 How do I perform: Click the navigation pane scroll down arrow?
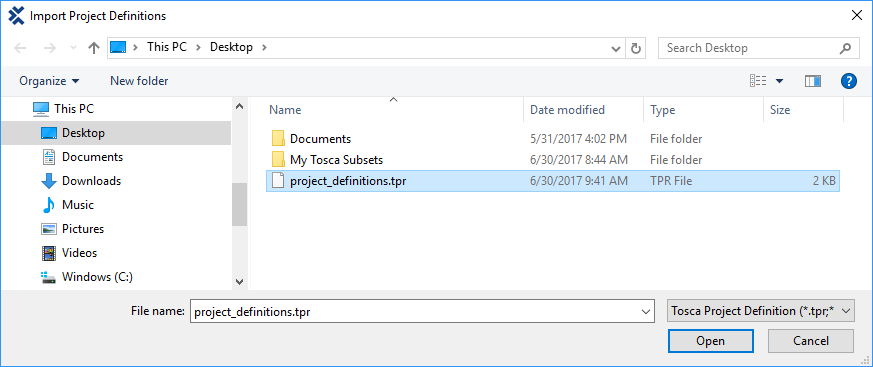point(239,281)
